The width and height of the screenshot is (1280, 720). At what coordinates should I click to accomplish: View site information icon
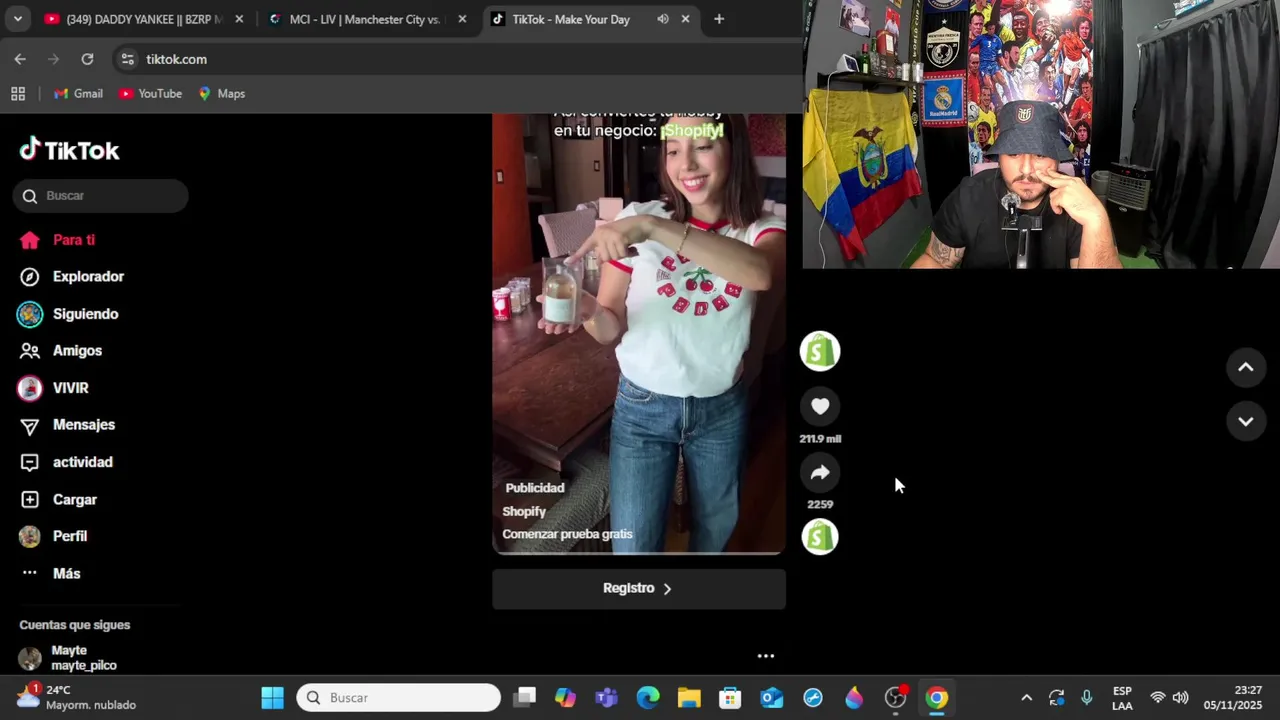point(127,59)
